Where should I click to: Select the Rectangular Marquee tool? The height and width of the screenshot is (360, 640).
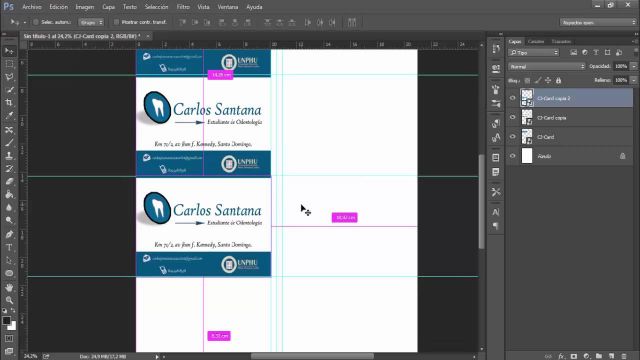(9, 64)
